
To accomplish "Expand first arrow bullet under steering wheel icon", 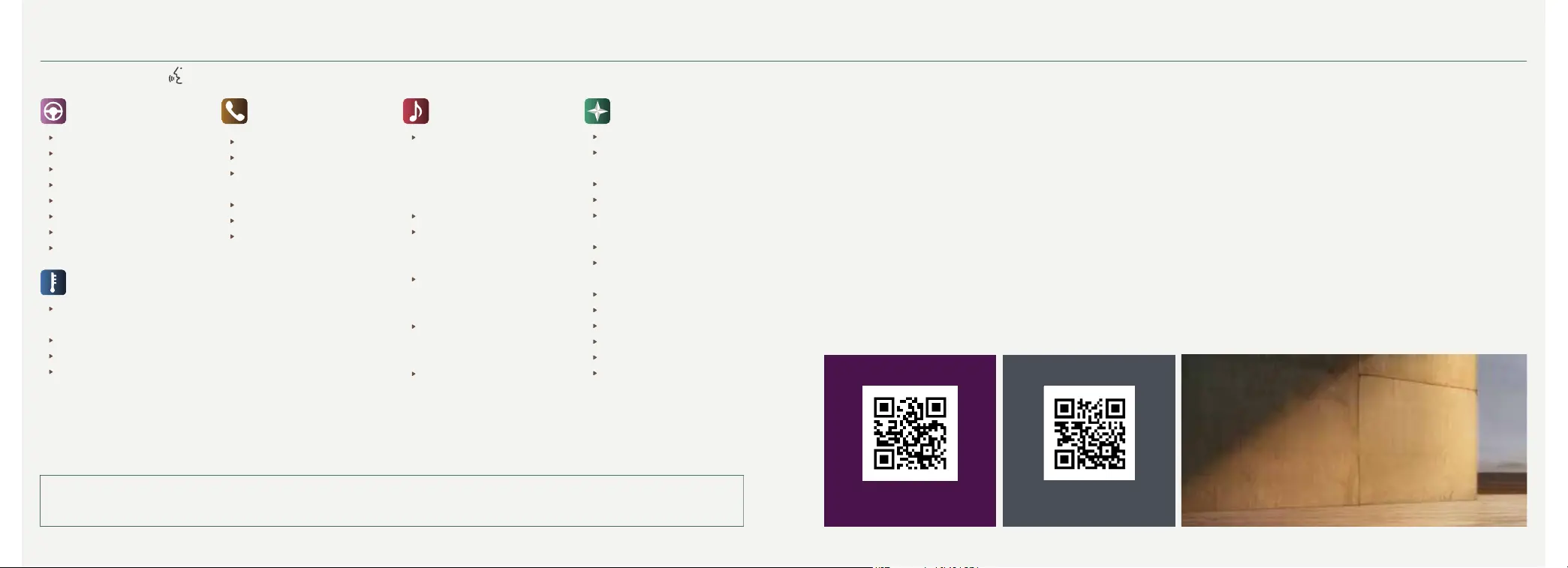I will (x=51, y=138).
